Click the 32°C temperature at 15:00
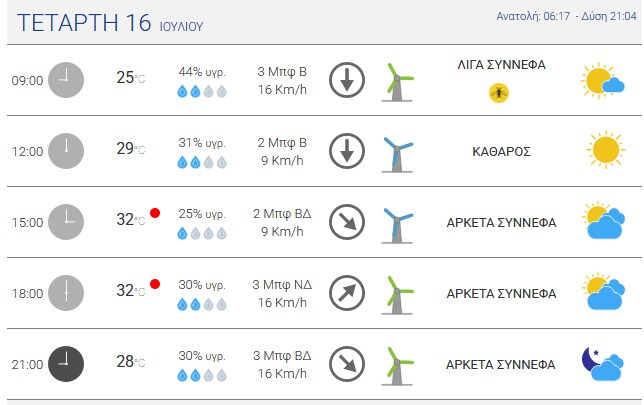 [x=131, y=219]
